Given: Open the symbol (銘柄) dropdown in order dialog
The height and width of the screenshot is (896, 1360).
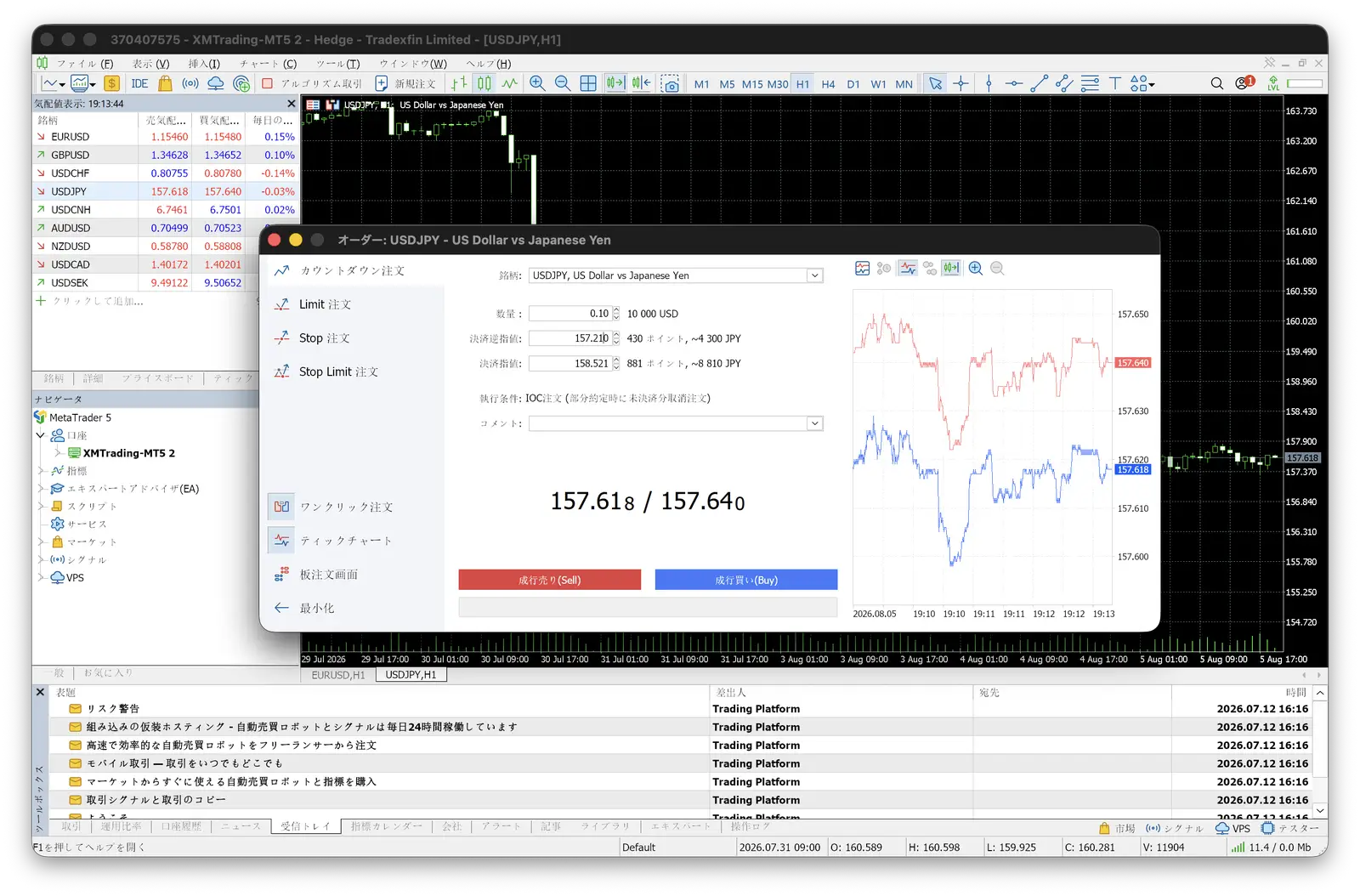Looking at the screenshot, I should (814, 275).
